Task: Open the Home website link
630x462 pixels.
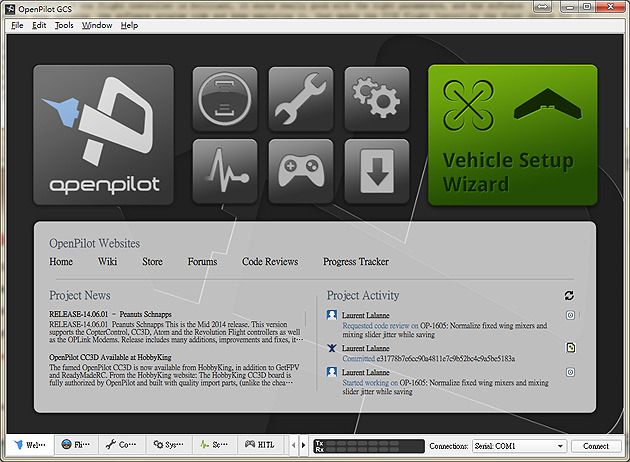Action: pyautogui.click(x=61, y=262)
